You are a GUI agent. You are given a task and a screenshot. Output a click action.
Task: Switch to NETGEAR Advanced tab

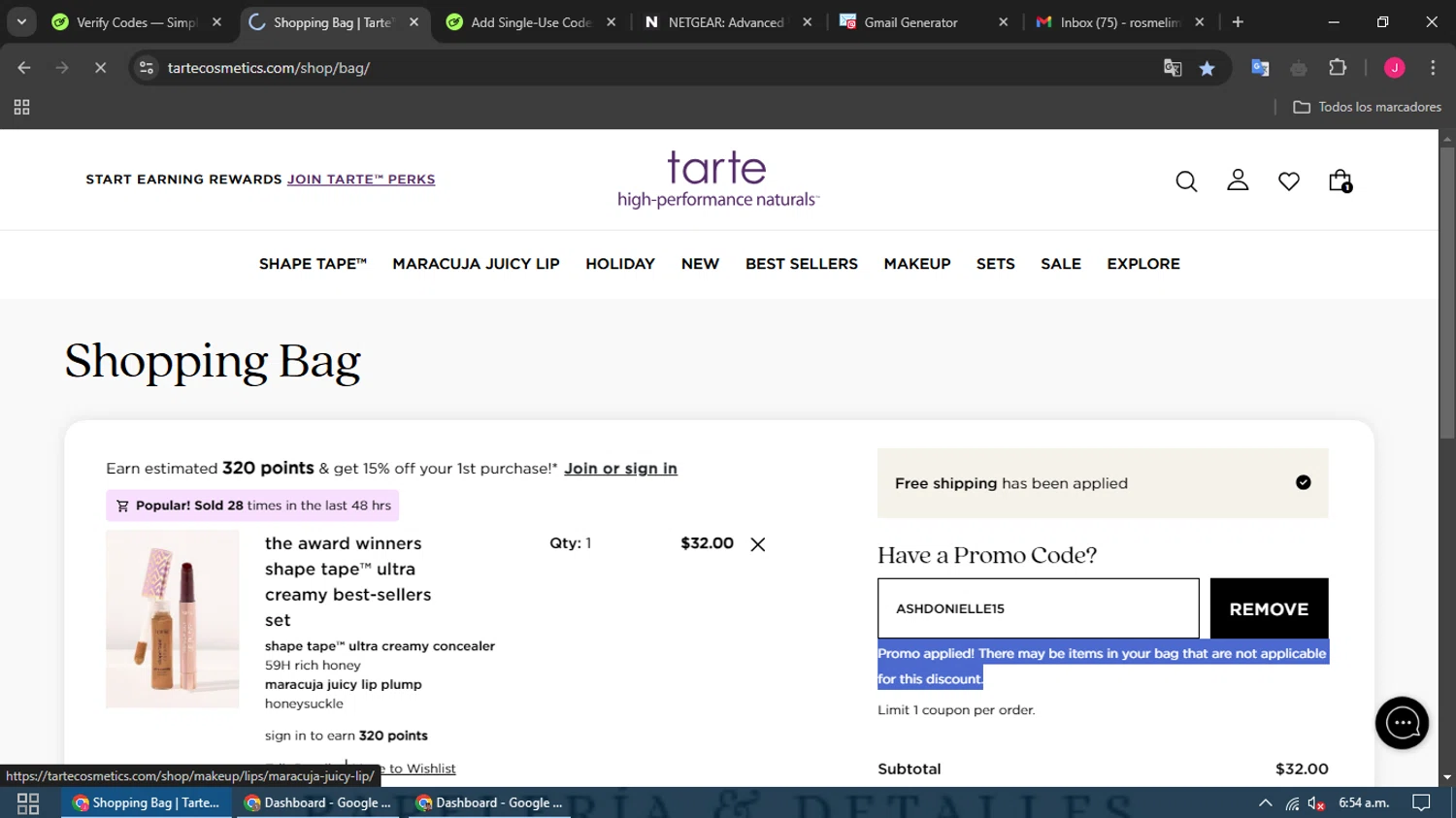point(726,21)
